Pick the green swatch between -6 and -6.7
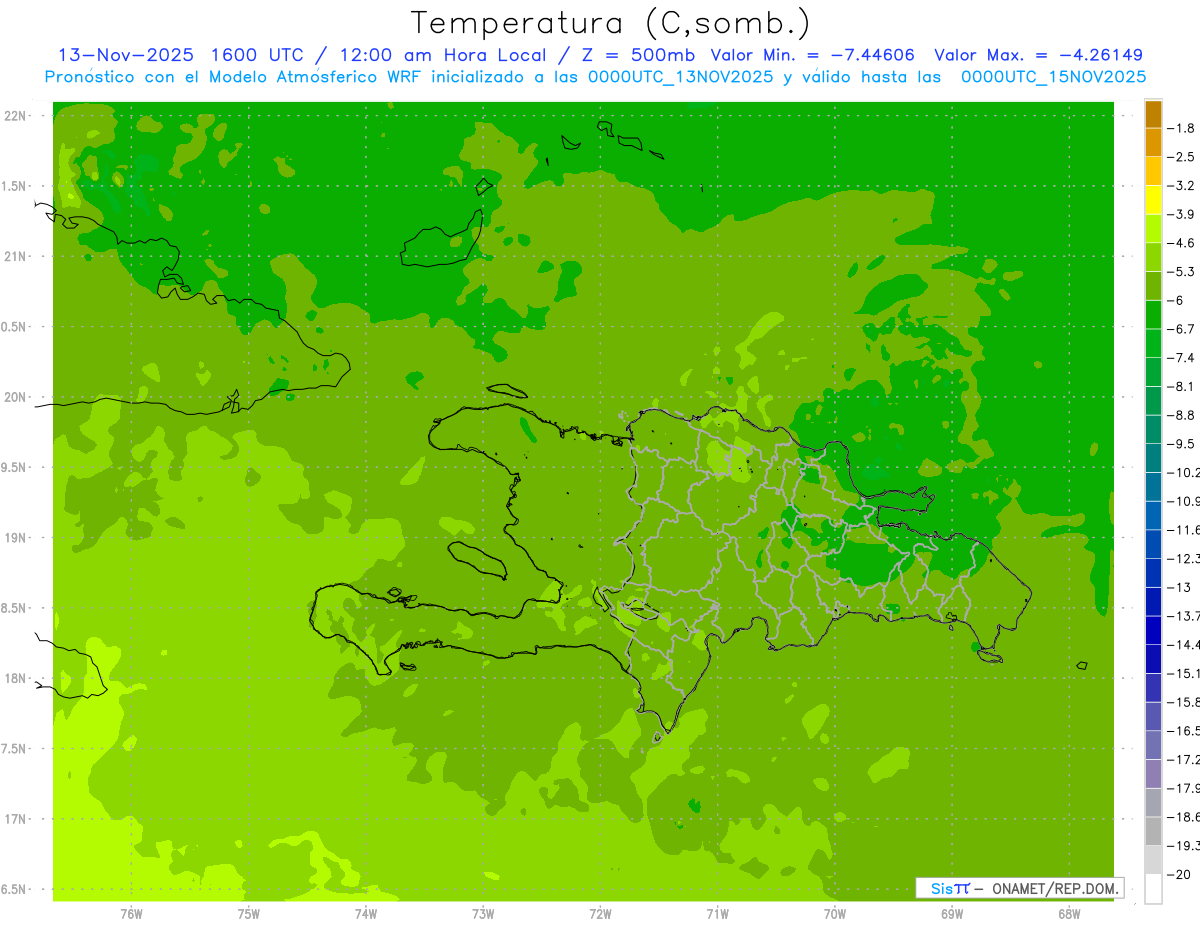 point(1153,315)
